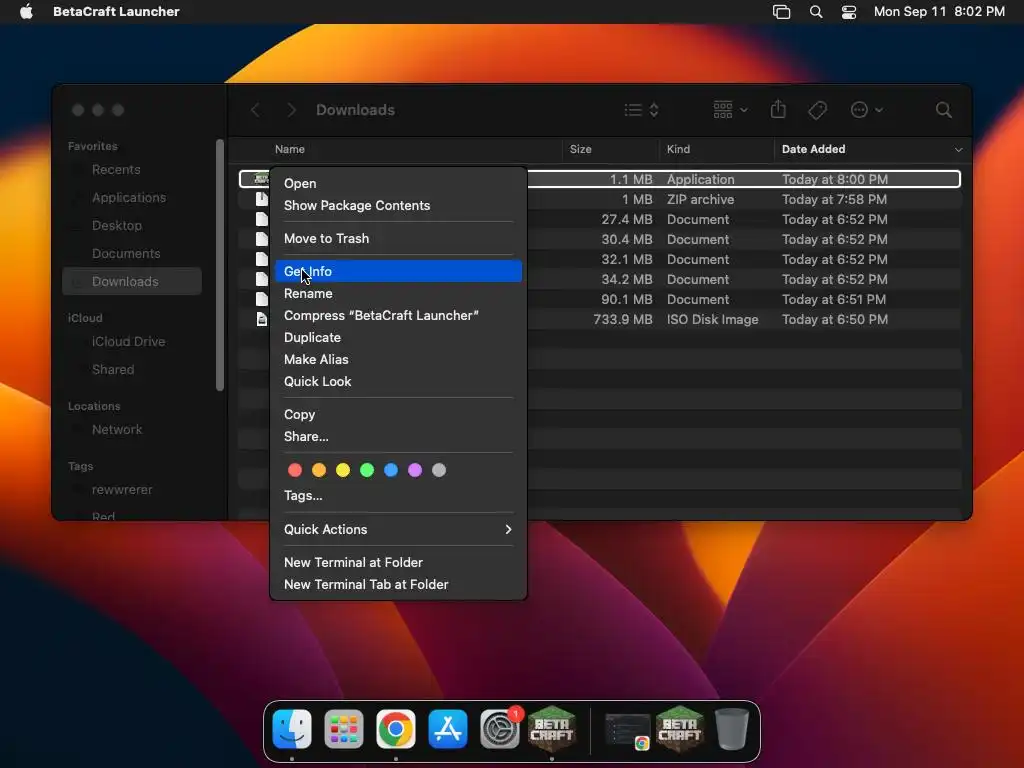
Task: Open Finder from the Dock
Action: (x=292, y=728)
